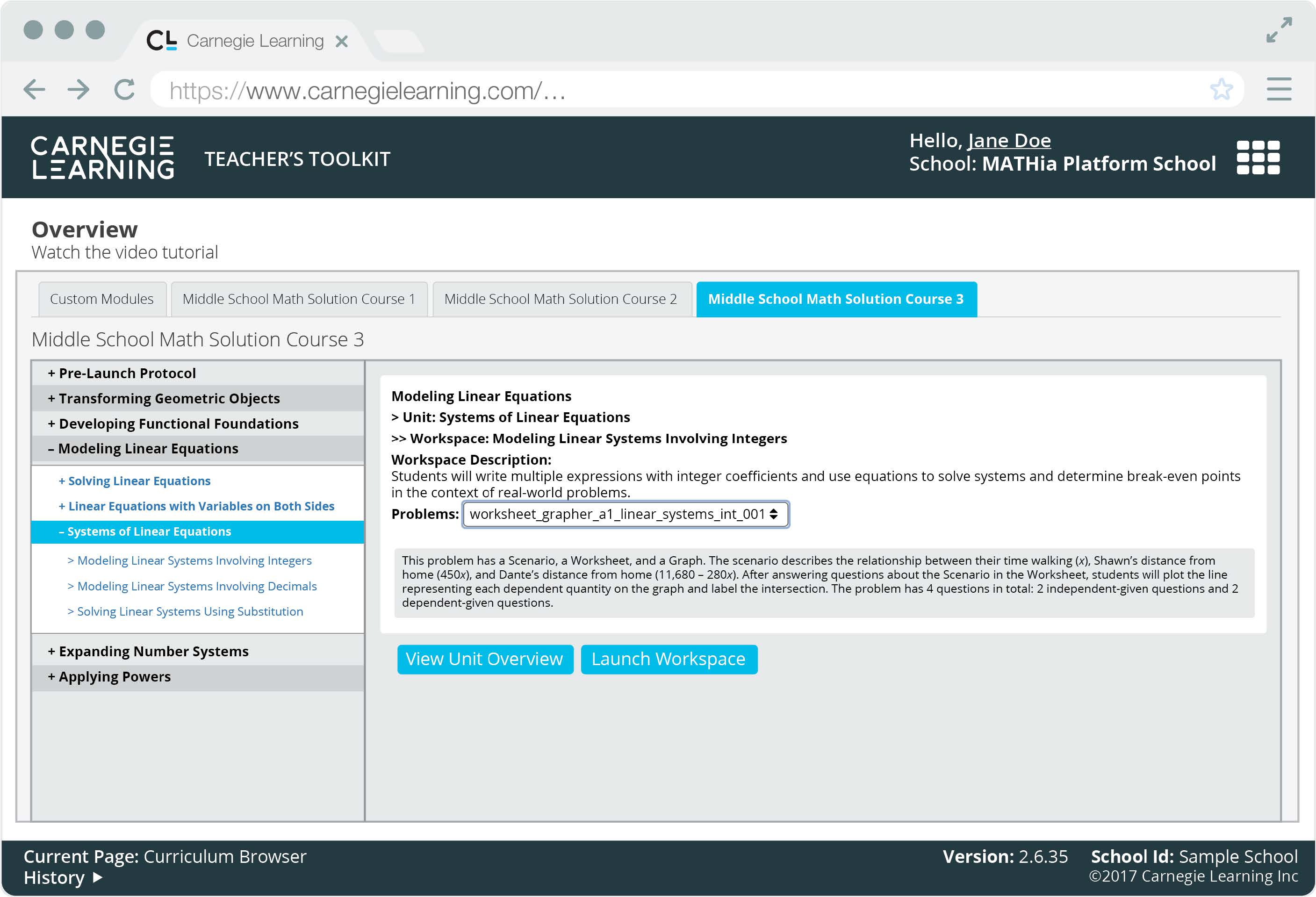Click Workspace: Modeling Linear Systems Involving Integers text

(589, 438)
